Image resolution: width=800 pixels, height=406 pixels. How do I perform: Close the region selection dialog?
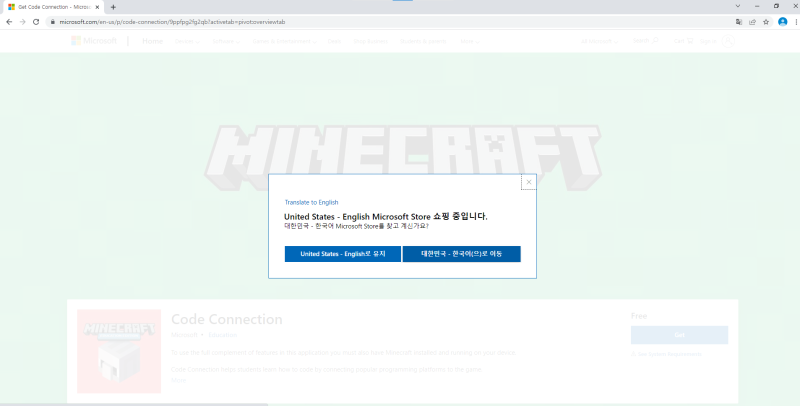(529, 182)
